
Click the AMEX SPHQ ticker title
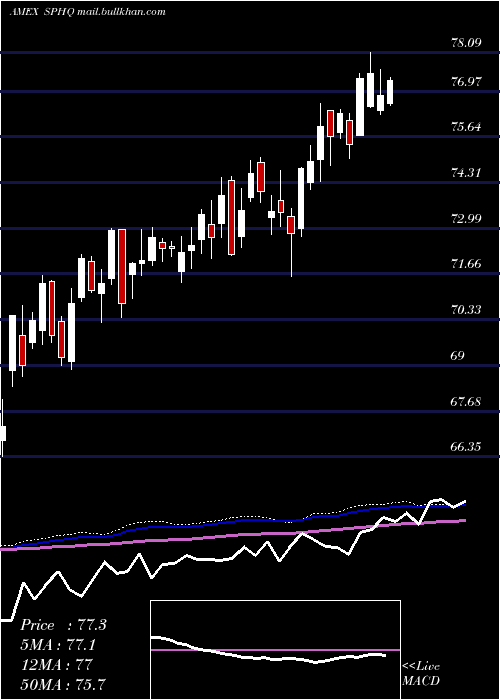tap(41, 11)
